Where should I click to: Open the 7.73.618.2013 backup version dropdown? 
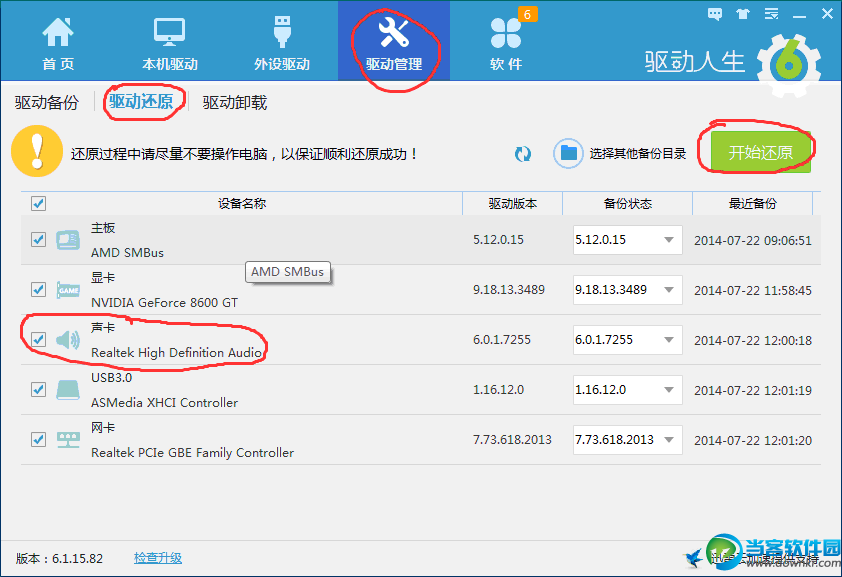click(x=628, y=440)
